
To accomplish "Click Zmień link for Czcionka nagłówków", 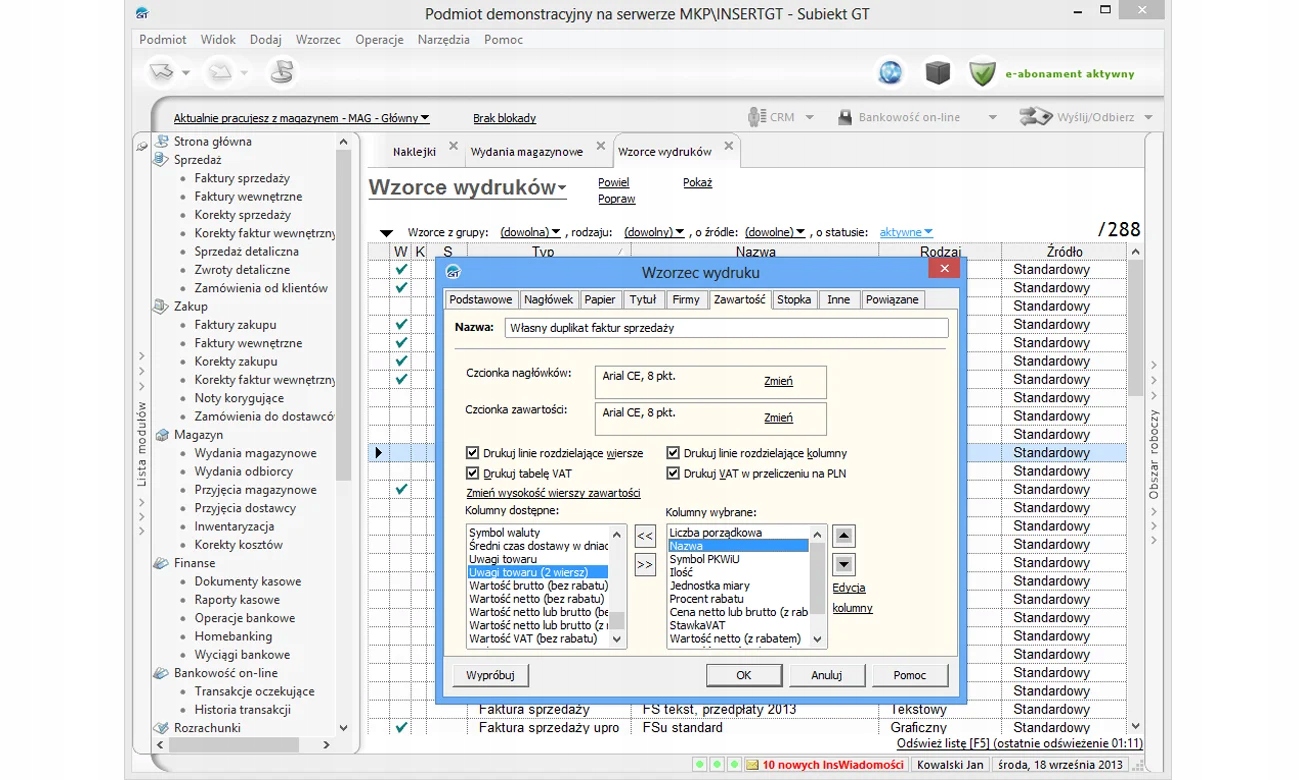I will click(x=778, y=381).
